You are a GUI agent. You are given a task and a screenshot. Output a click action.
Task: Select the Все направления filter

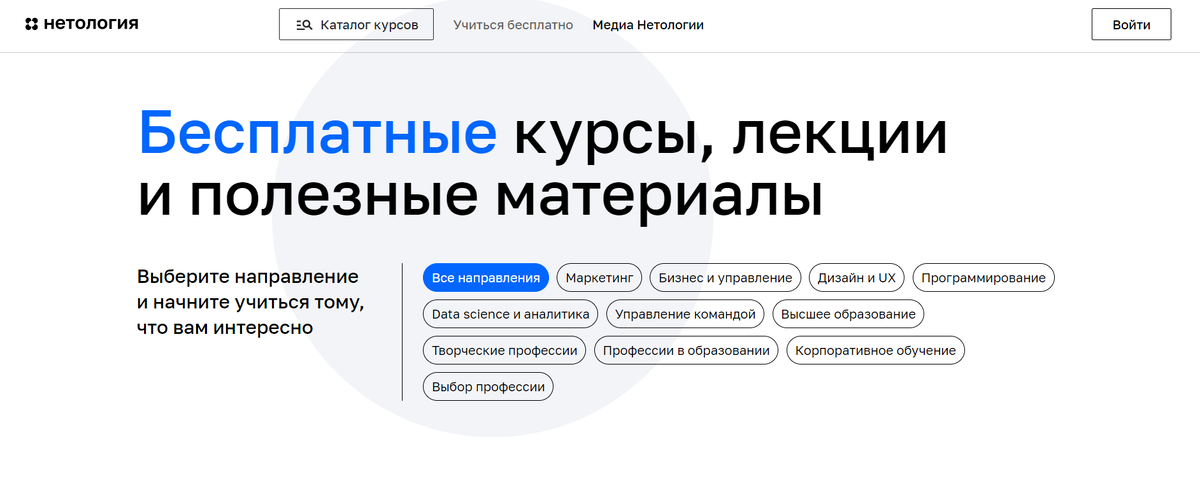486,278
